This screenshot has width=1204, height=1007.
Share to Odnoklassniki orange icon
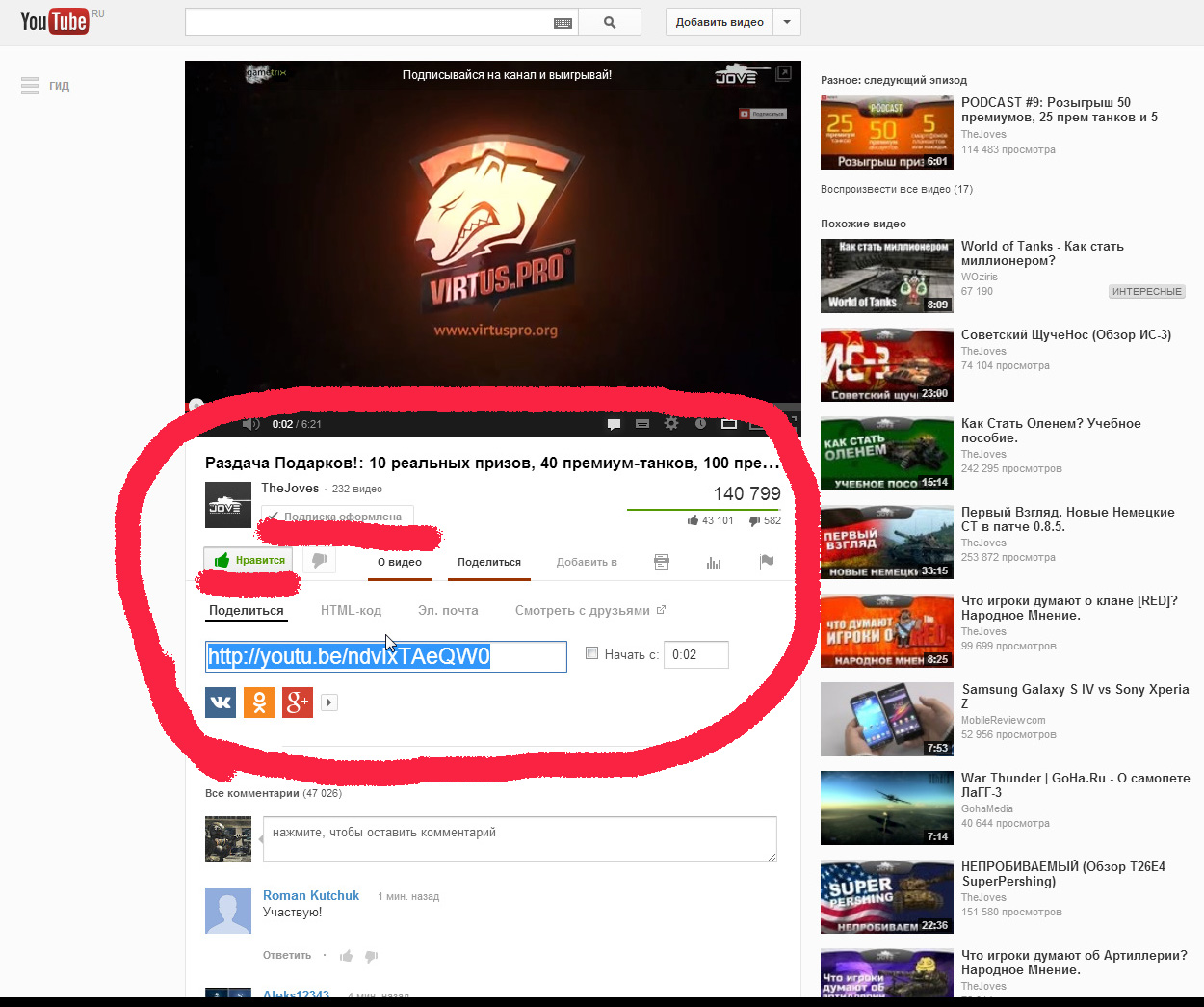tap(259, 702)
